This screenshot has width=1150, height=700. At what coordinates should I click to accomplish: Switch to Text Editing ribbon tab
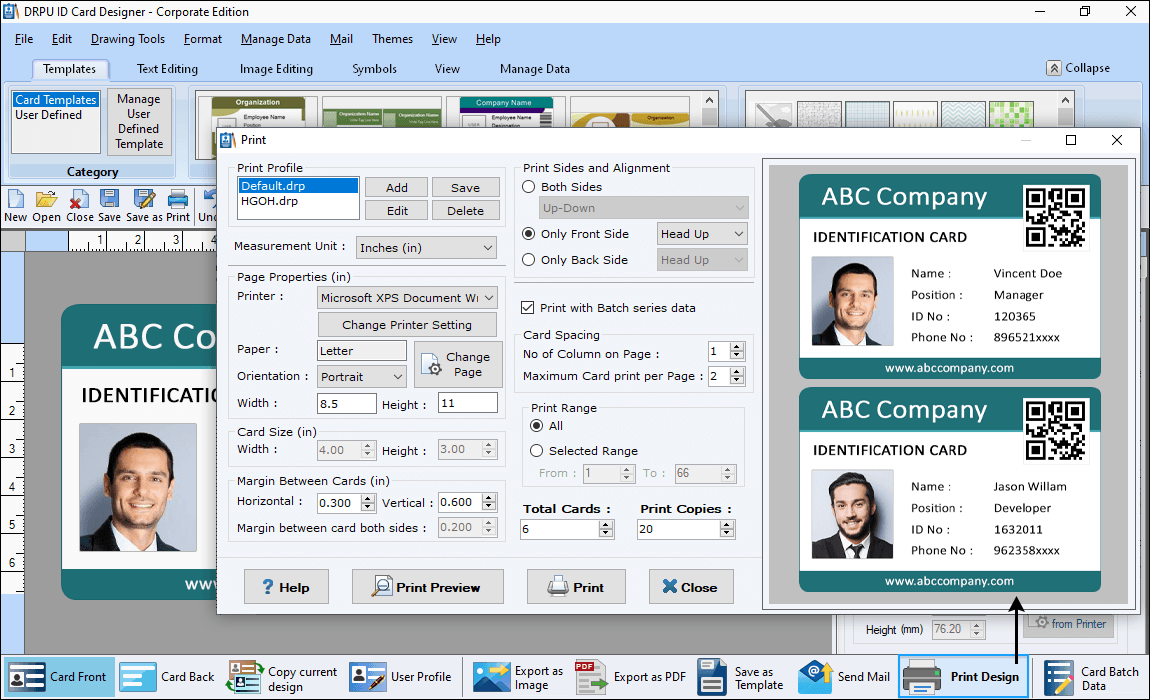point(167,69)
